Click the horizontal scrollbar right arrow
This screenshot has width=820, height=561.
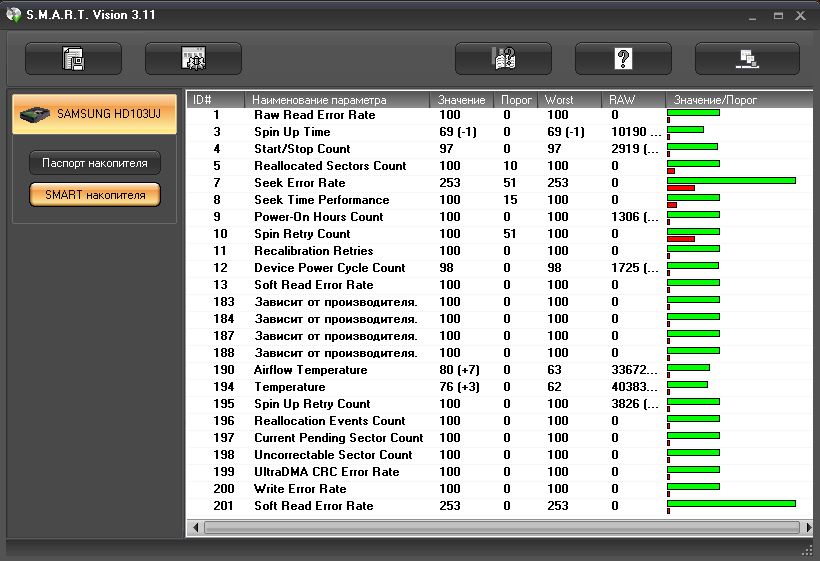tap(808, 528)
